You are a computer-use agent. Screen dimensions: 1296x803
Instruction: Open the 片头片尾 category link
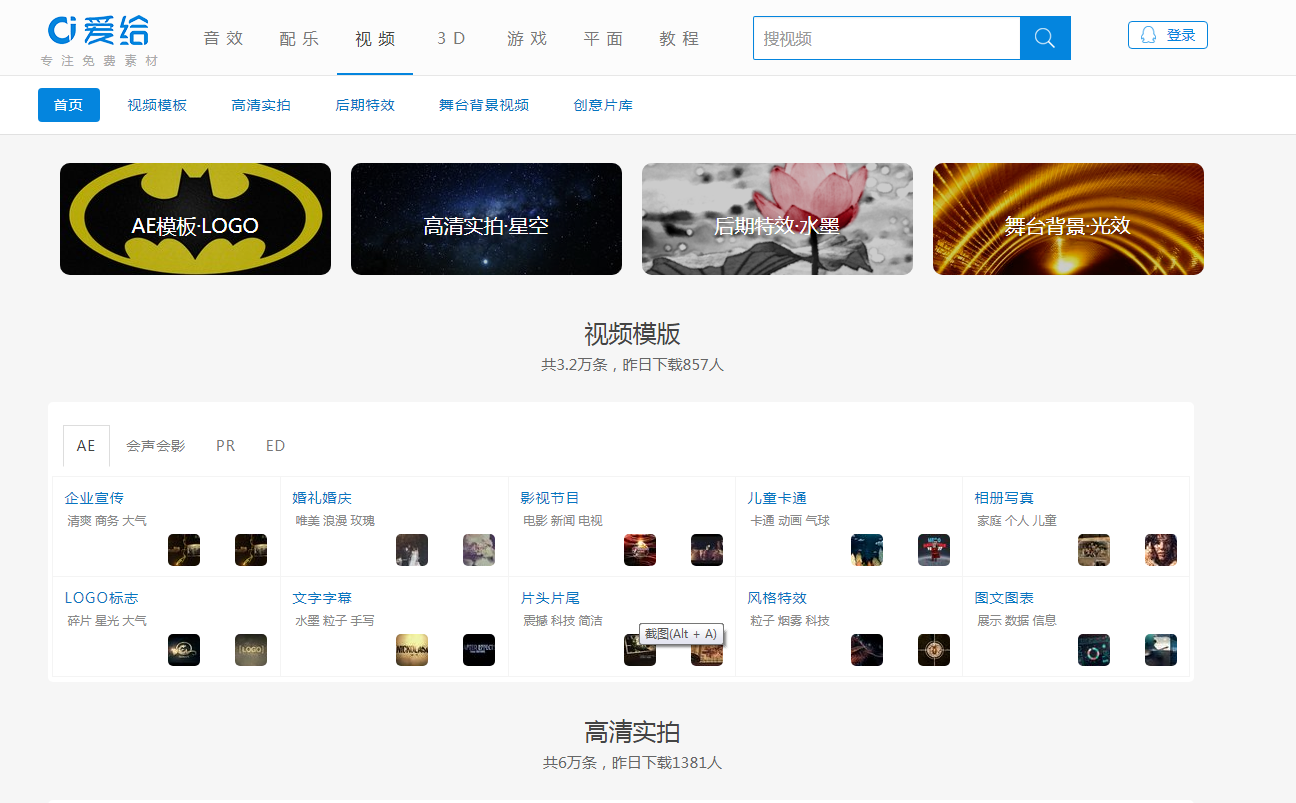pyautogui.click(x=550, y=598)
